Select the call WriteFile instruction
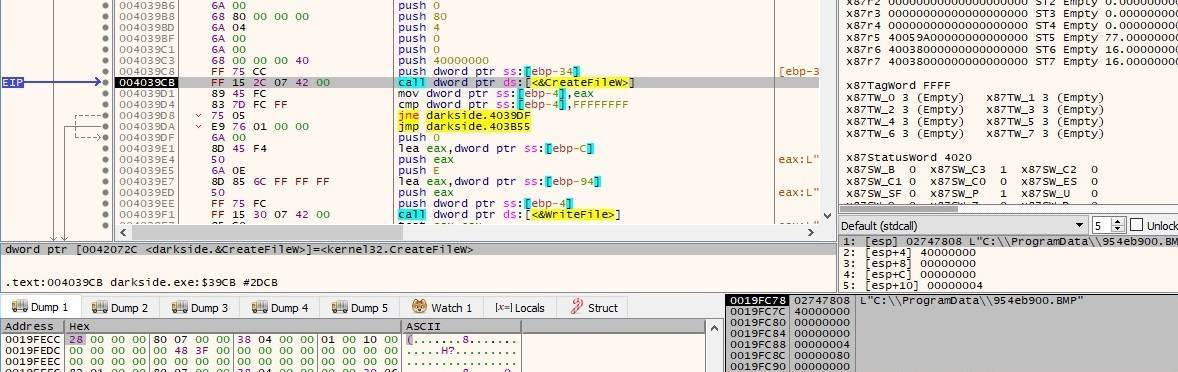The width and height of the screenshot is (1178, 372). (509, 214)
